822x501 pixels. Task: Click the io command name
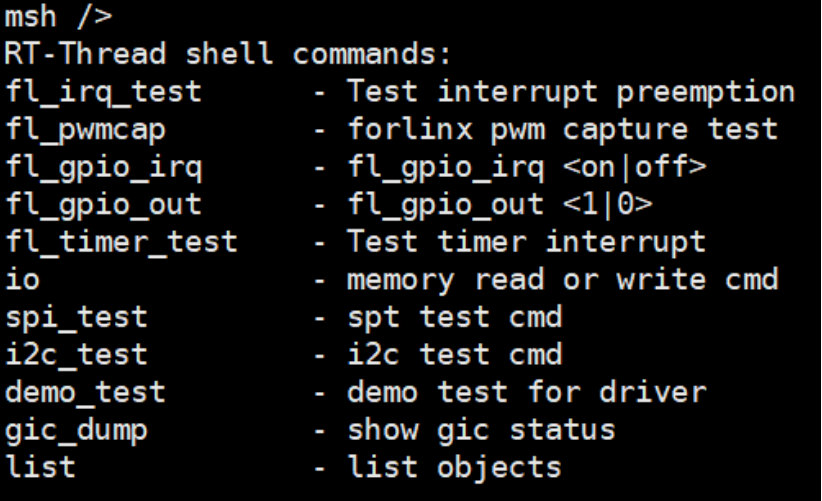click(23, 278)
